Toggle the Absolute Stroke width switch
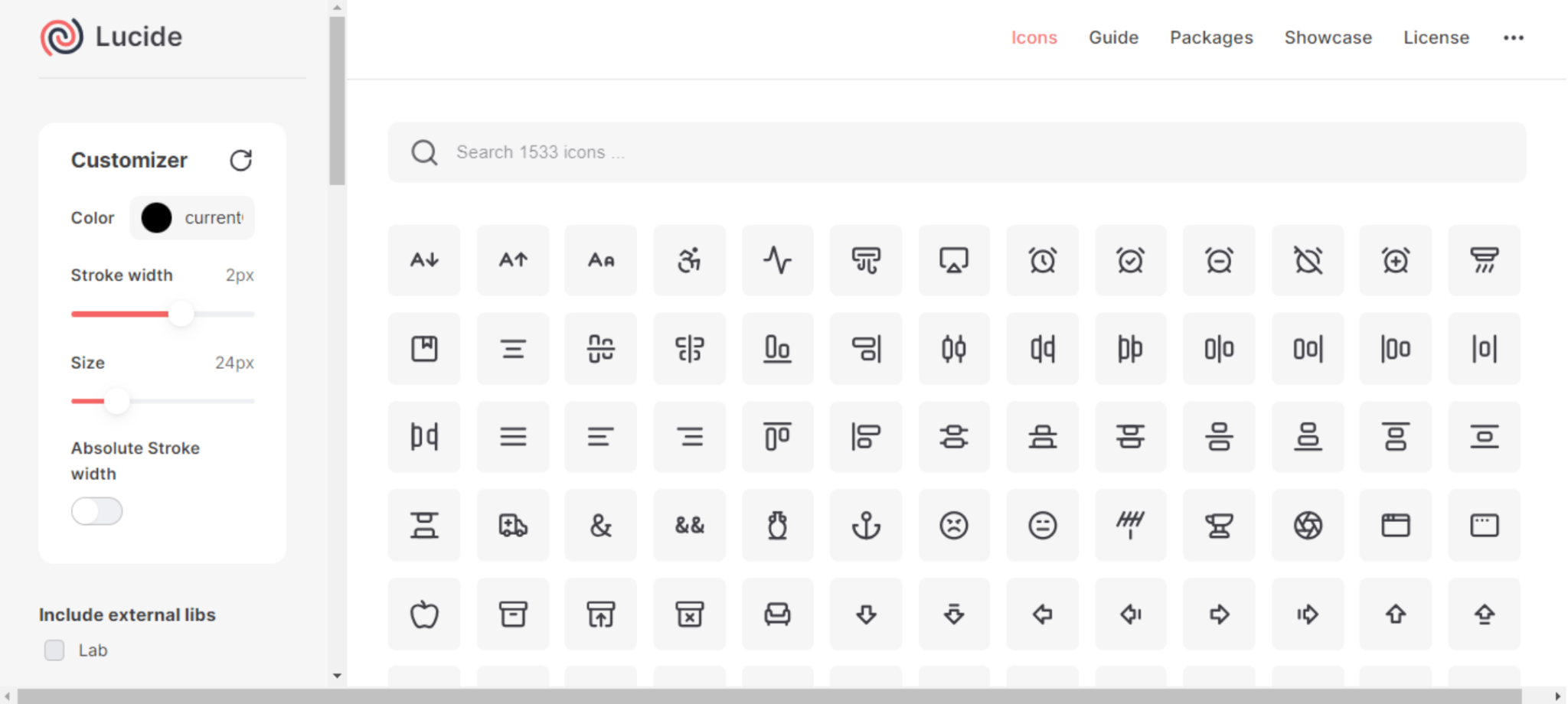The image size is (1568, 704). pyautogui.click(x=96, y=511)
